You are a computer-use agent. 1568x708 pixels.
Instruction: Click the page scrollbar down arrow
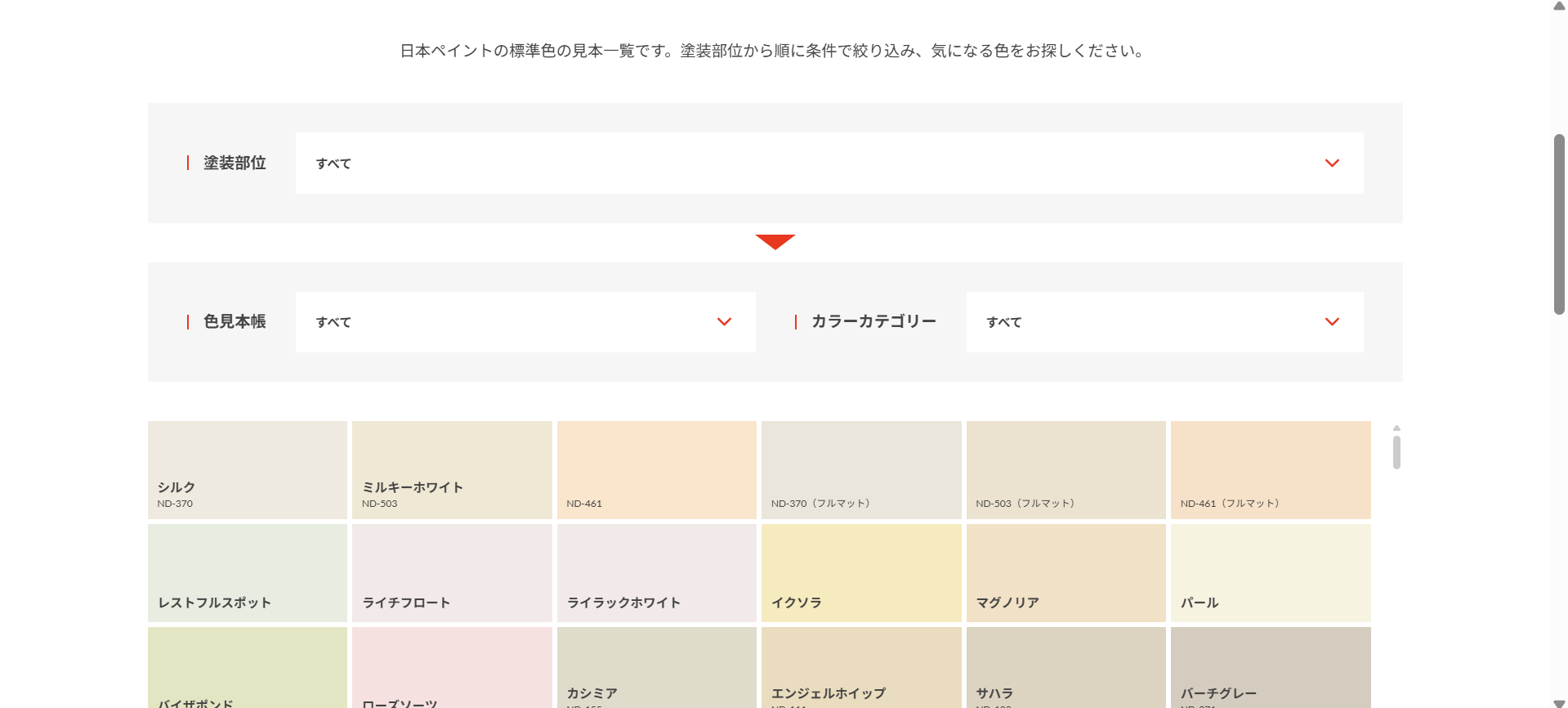click(x=1559, y=701)
